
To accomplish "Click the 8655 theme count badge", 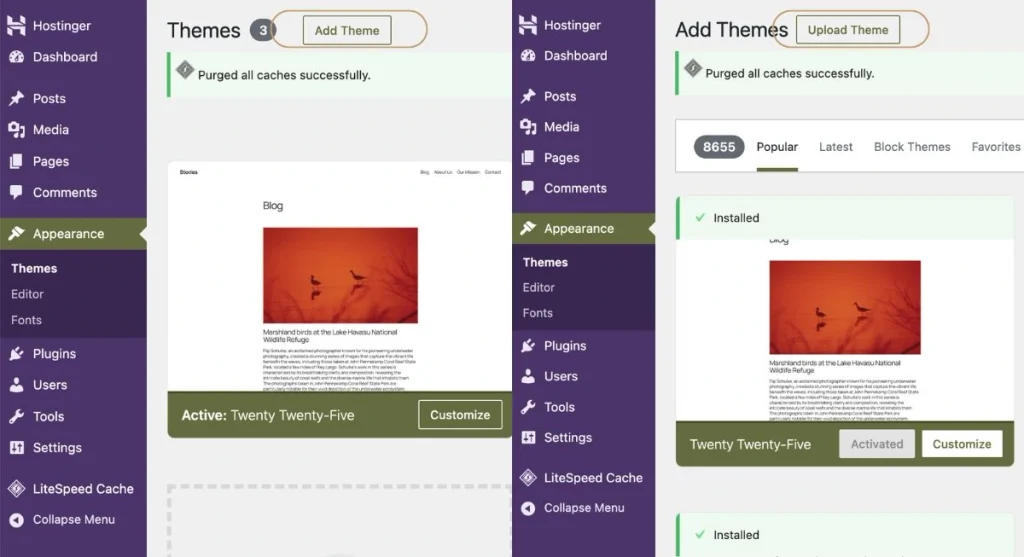I will tap(719, 147).
